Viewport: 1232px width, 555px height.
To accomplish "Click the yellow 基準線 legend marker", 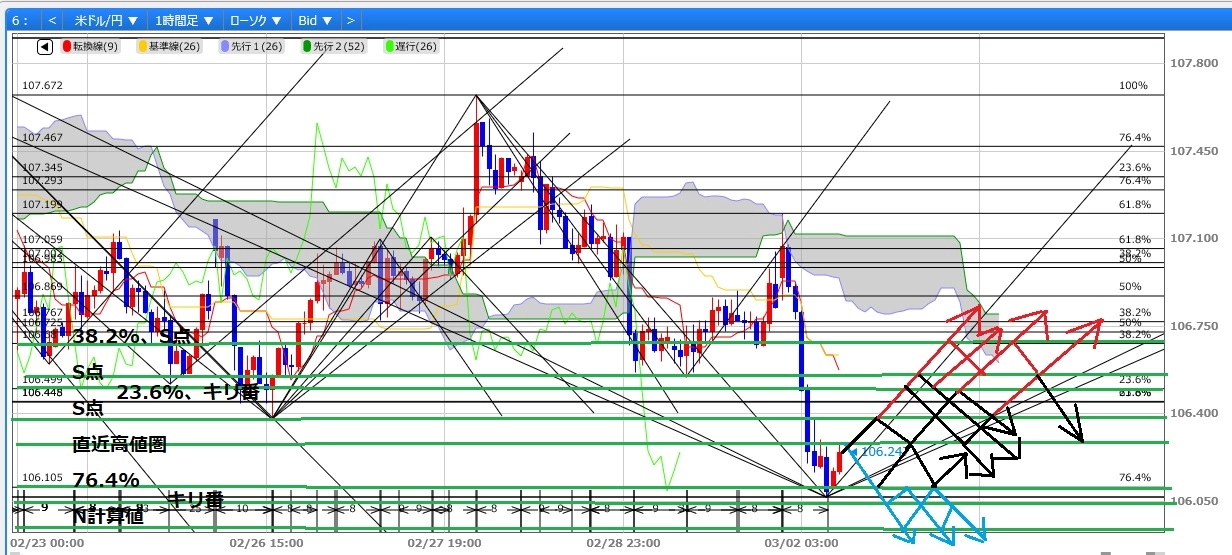I will pos(143,46).
